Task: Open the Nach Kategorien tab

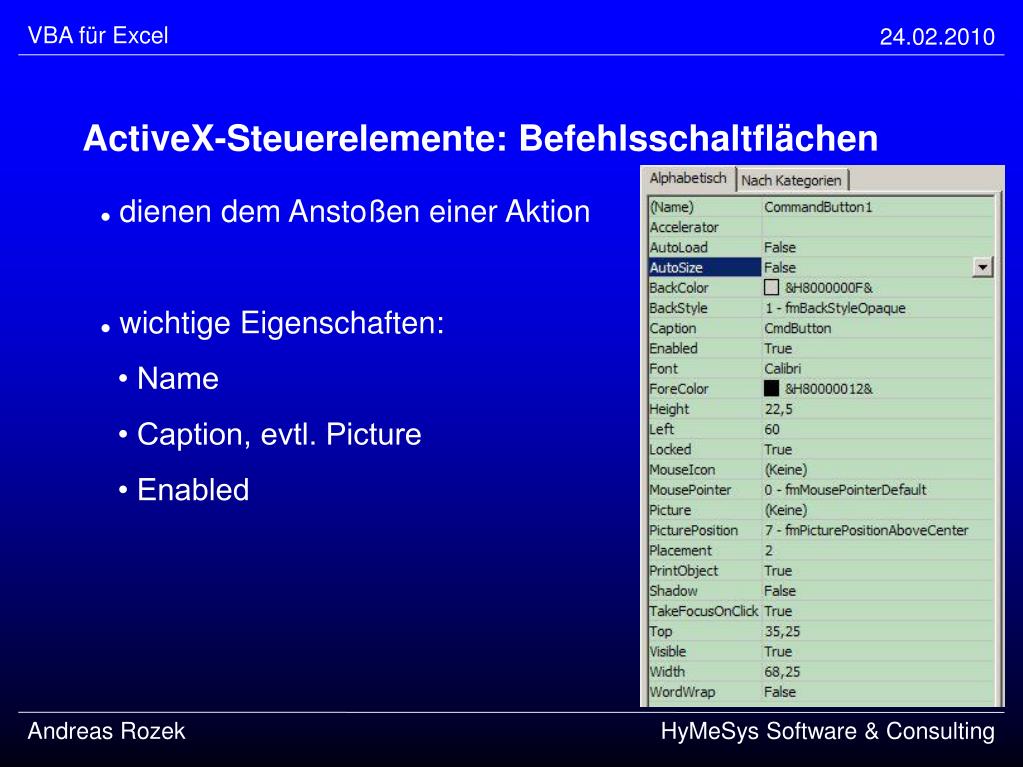Action: coord(792,181)
